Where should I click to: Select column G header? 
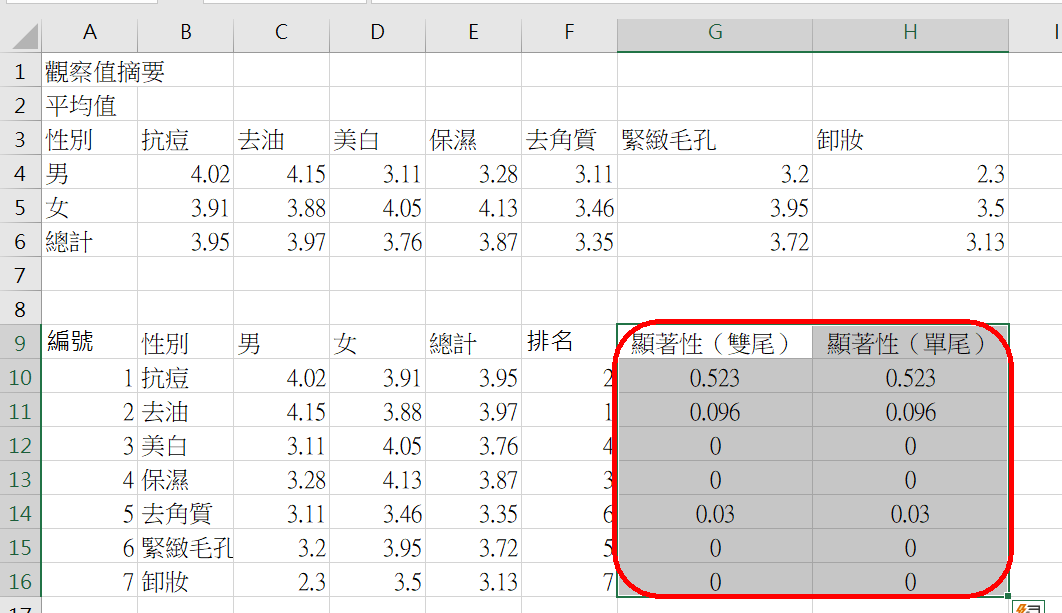714,33
